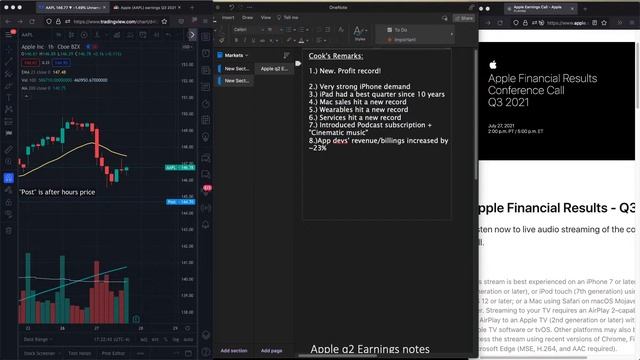Click Tell me search in OneNote
The width and height of the screenshot is (640, 360).
point(288,18)
